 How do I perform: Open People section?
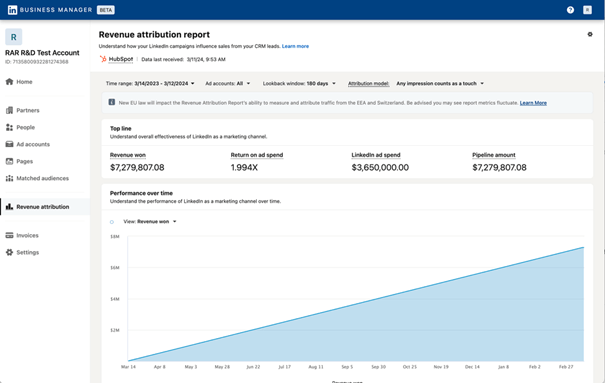coord(25,127)
